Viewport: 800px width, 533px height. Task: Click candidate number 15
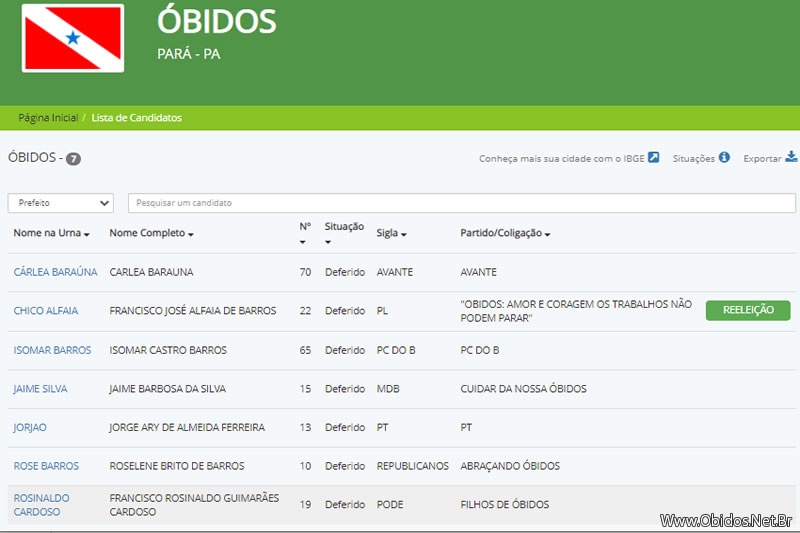pyautogui.click(x=305, y=389)
